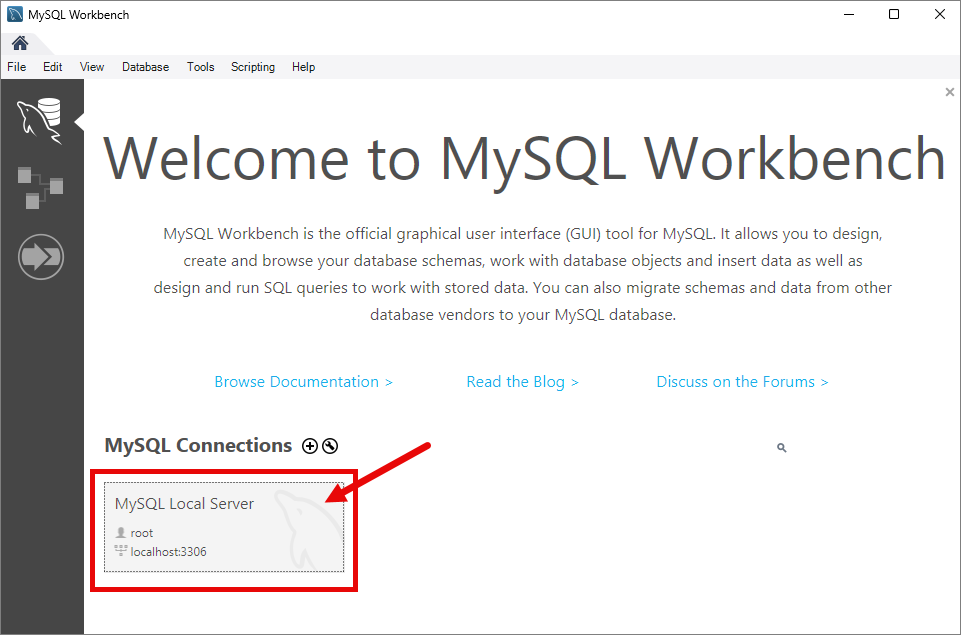Open the Help menu
961x635 pixels.
303,67
